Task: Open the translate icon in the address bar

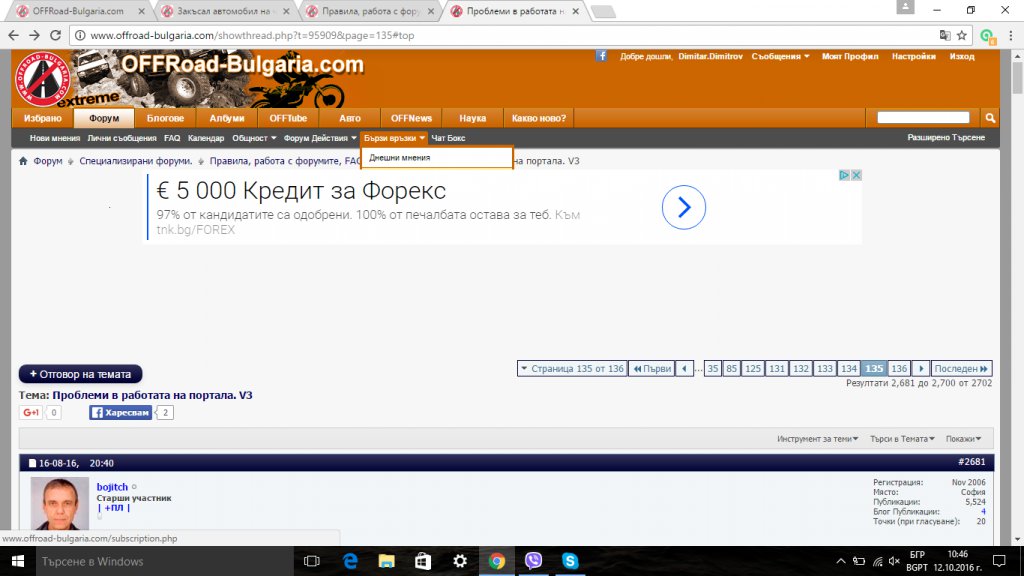Action: coord(945,35)
